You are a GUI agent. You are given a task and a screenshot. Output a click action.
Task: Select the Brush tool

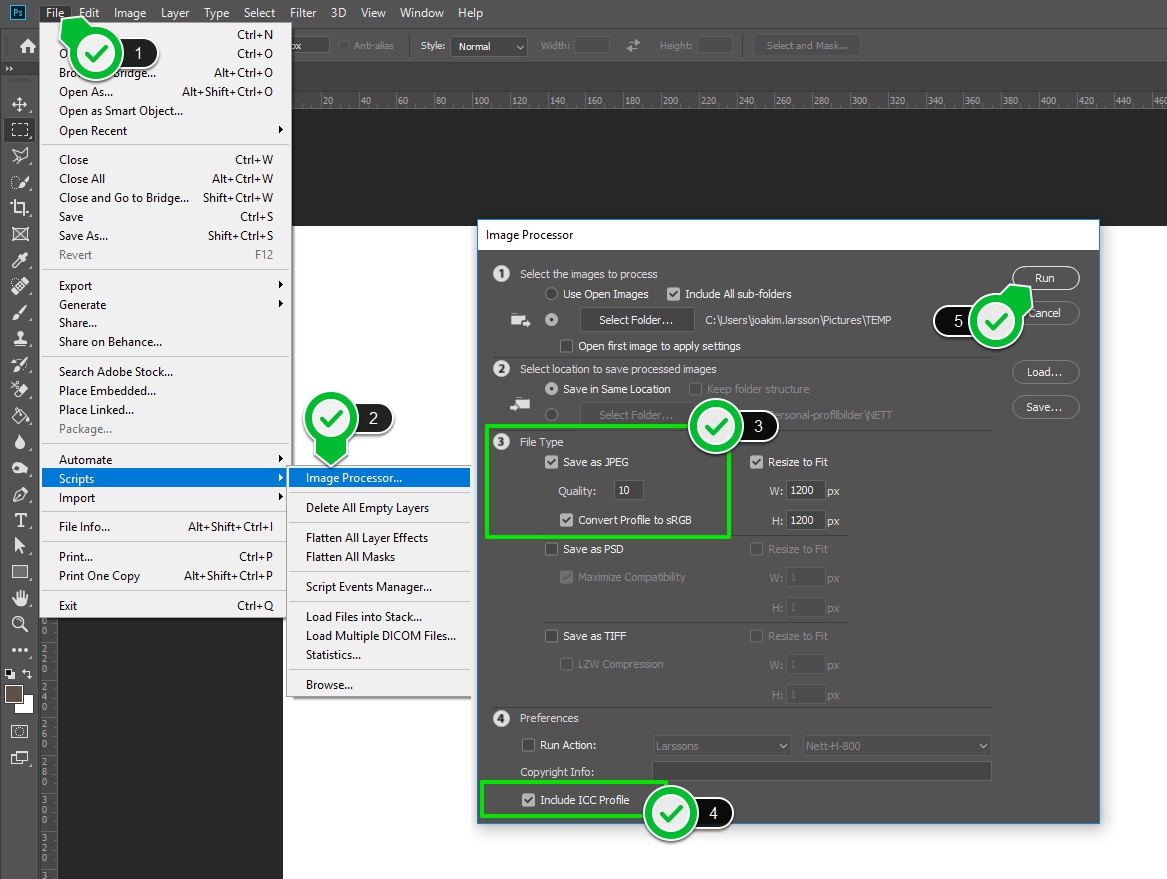click(x=20, y=312)
